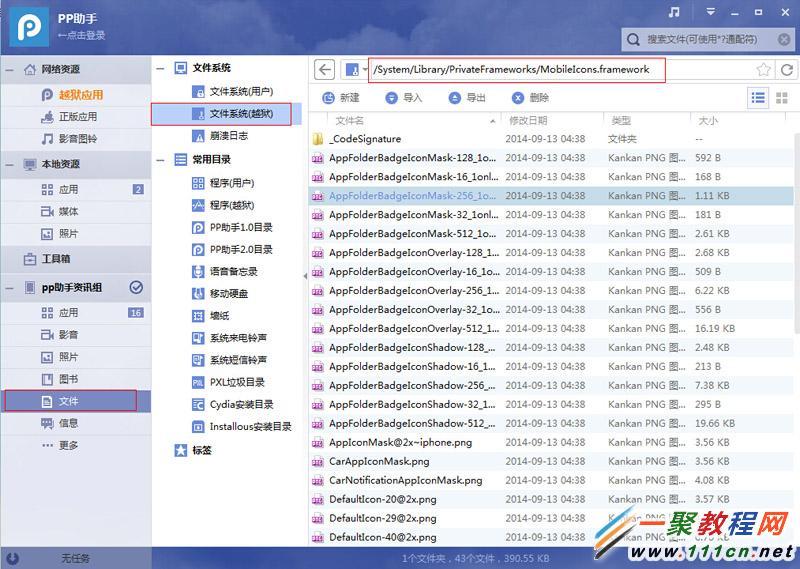Viewport: 800px width, 569px height.
Task: Select CarAppIconMask.png file
Action: click(551, 461)
